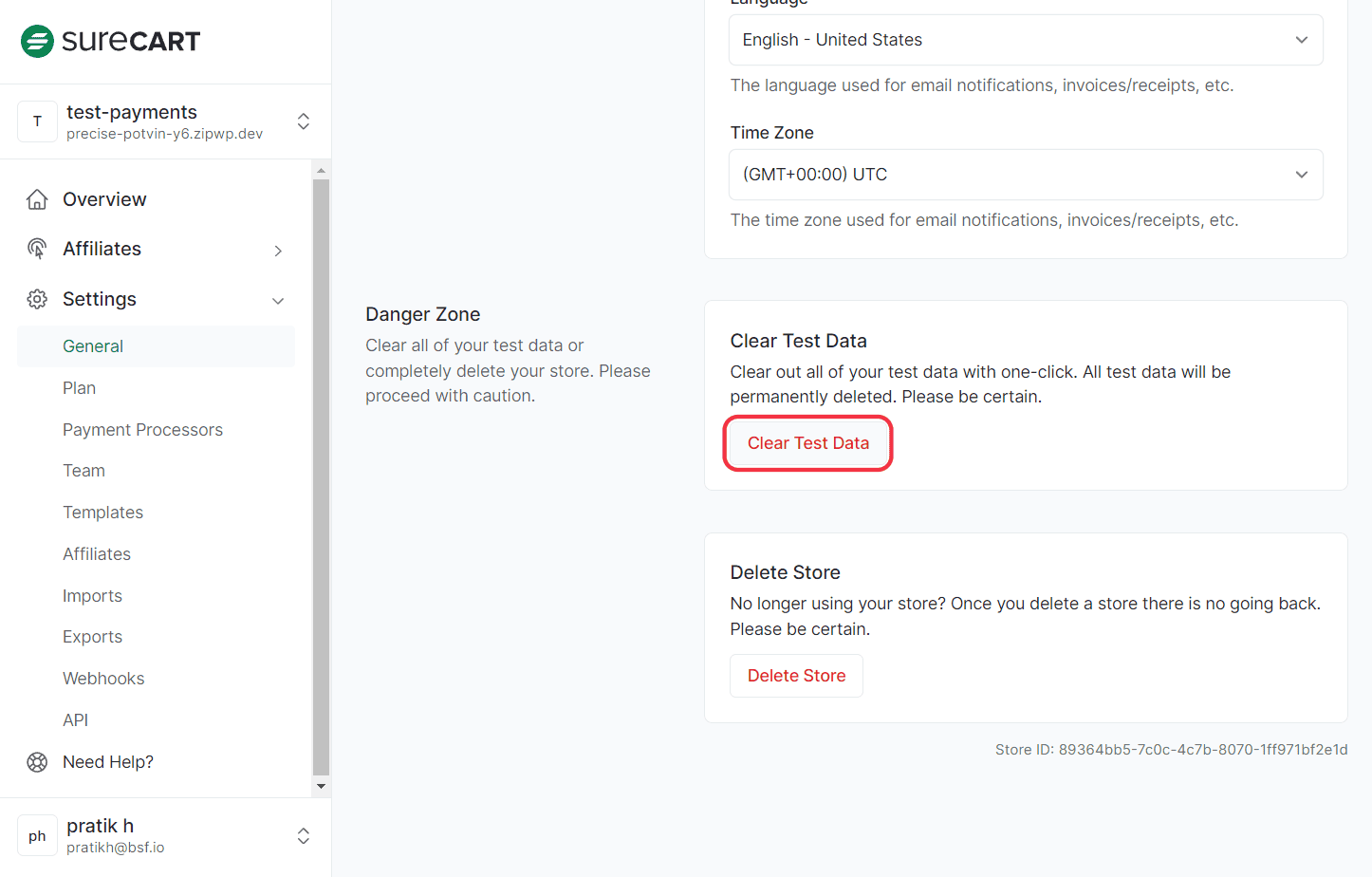
Task: Open the test-payments store switcher
Action: pos(303,121)
